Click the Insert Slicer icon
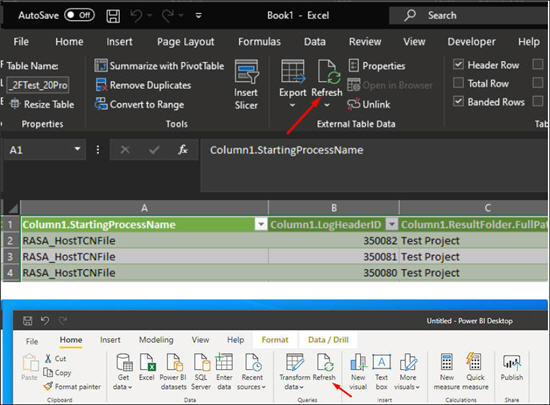The width and height of the screenshot is (550, 405). (x=247, y=72)
